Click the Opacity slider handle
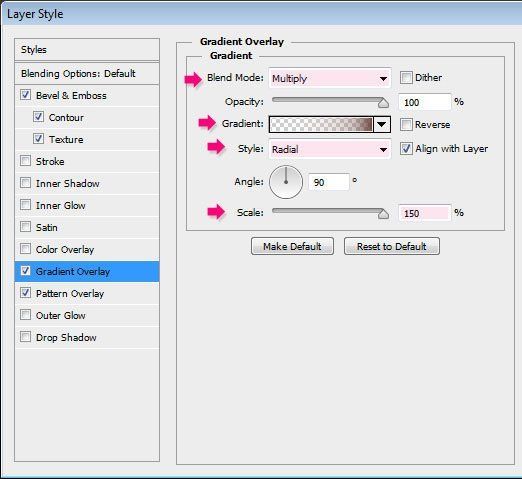Image resolution: width=522 pixels, height=479 pixels. (384, 103)
